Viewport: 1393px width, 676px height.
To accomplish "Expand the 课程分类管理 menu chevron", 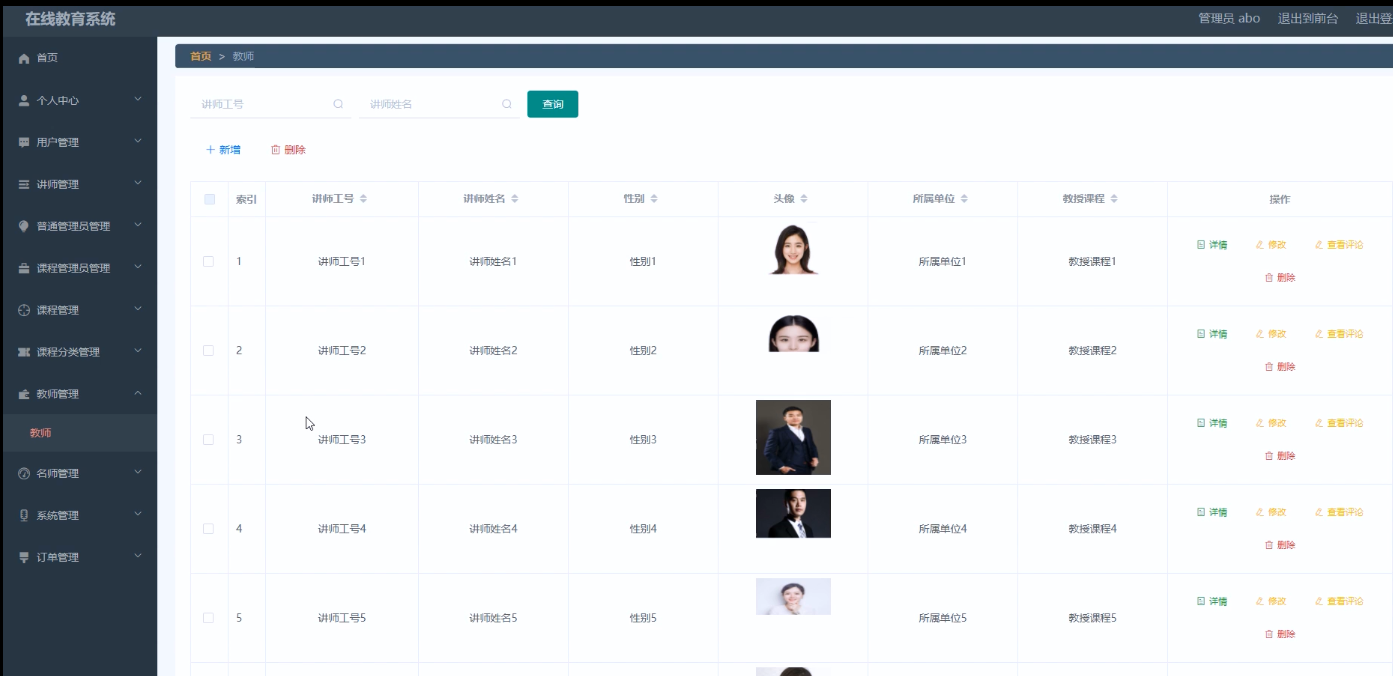I will tap(138, 352).
